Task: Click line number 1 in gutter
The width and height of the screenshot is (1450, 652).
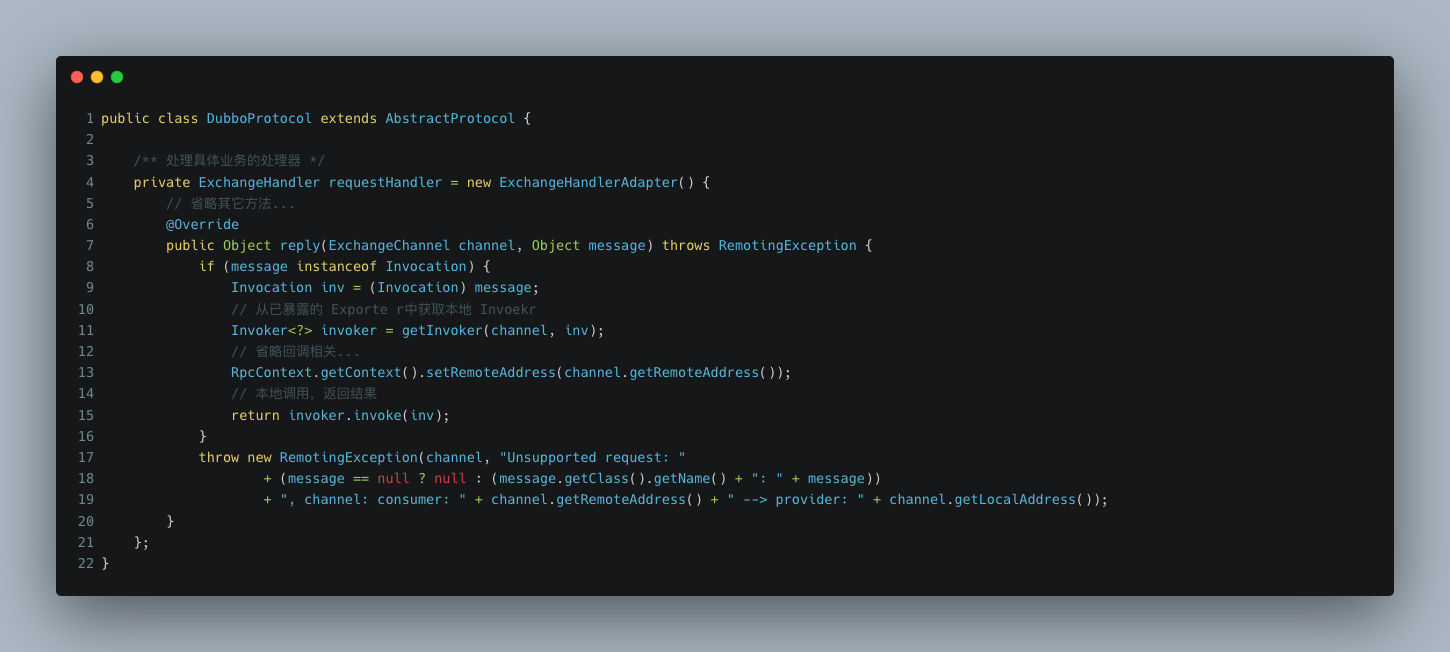Action: coord(90,118)
